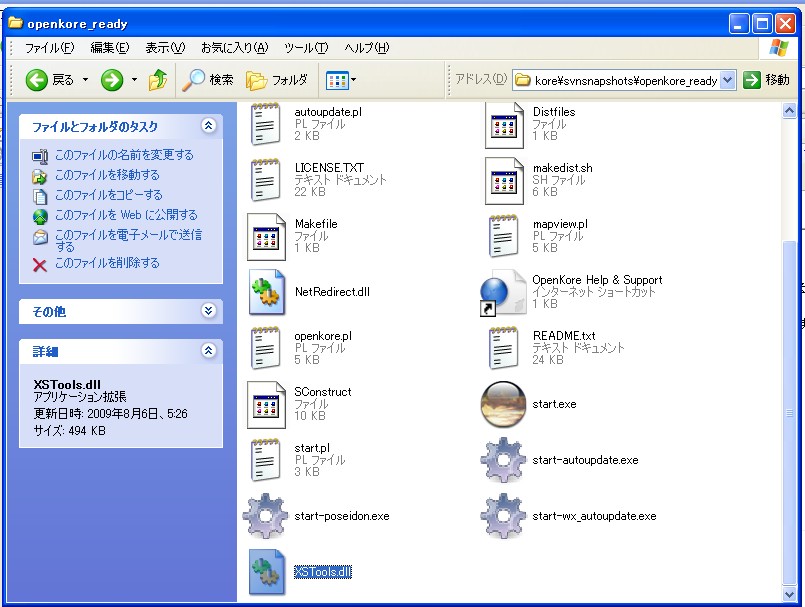Viewport: 805px width, 607px height.
Task: Toggle the Folders (フォルダ) pane button
Action: [x=277, y=80]
